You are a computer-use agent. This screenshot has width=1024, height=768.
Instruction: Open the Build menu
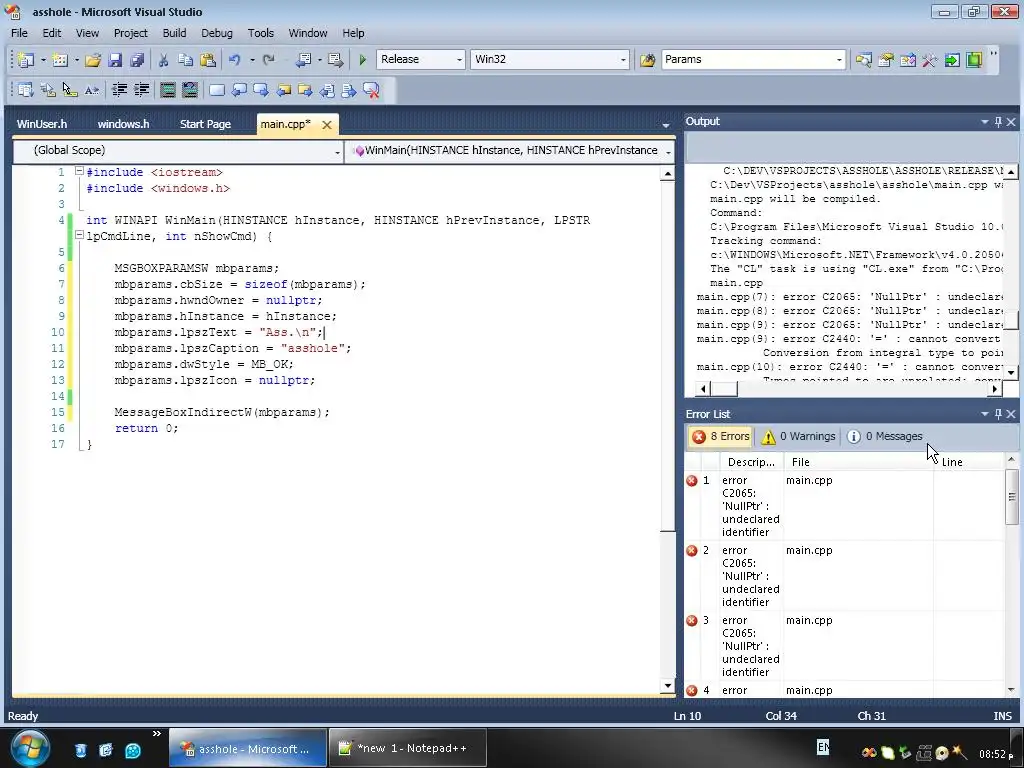[174, 33]
